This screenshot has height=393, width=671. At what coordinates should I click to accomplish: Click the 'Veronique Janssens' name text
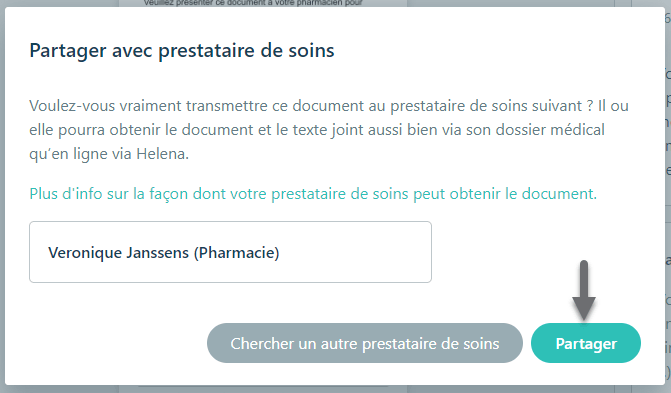click(118, 253)
